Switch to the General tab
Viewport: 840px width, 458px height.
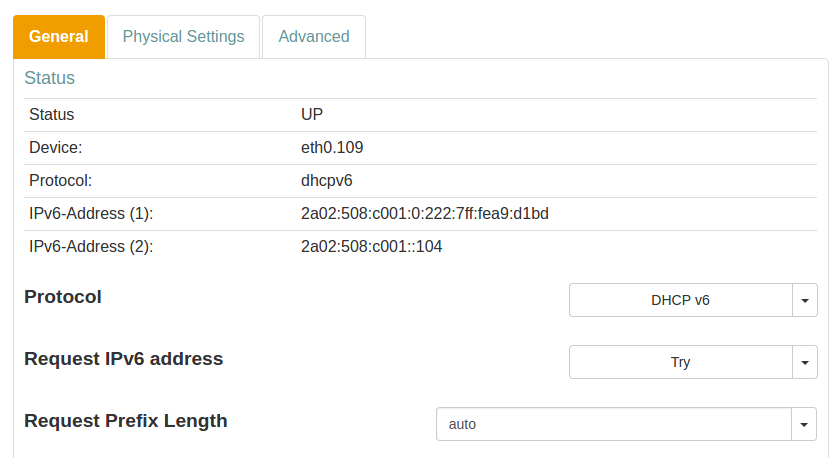click(x=59, y=37)
